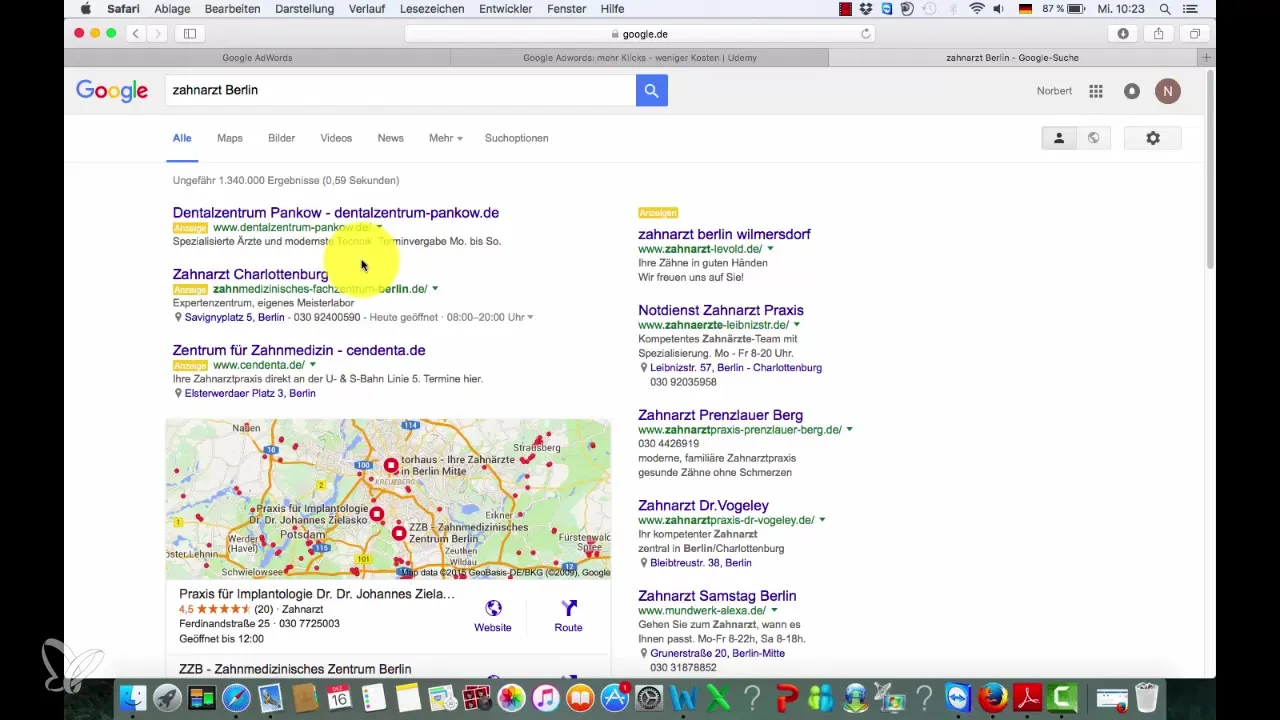Open Firefox in the dock
The image size is (1280, 720).
(x=992, y=698)
